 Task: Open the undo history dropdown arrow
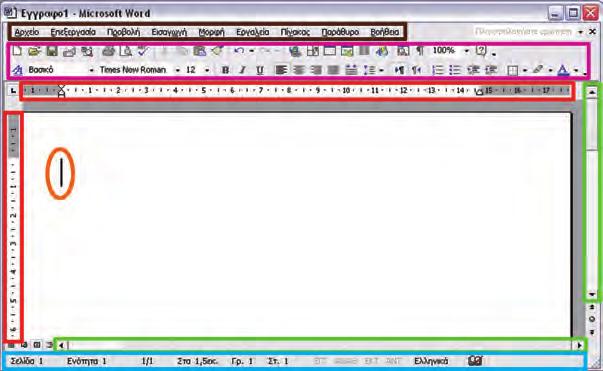pyautogui.click(x=252, y=51)
